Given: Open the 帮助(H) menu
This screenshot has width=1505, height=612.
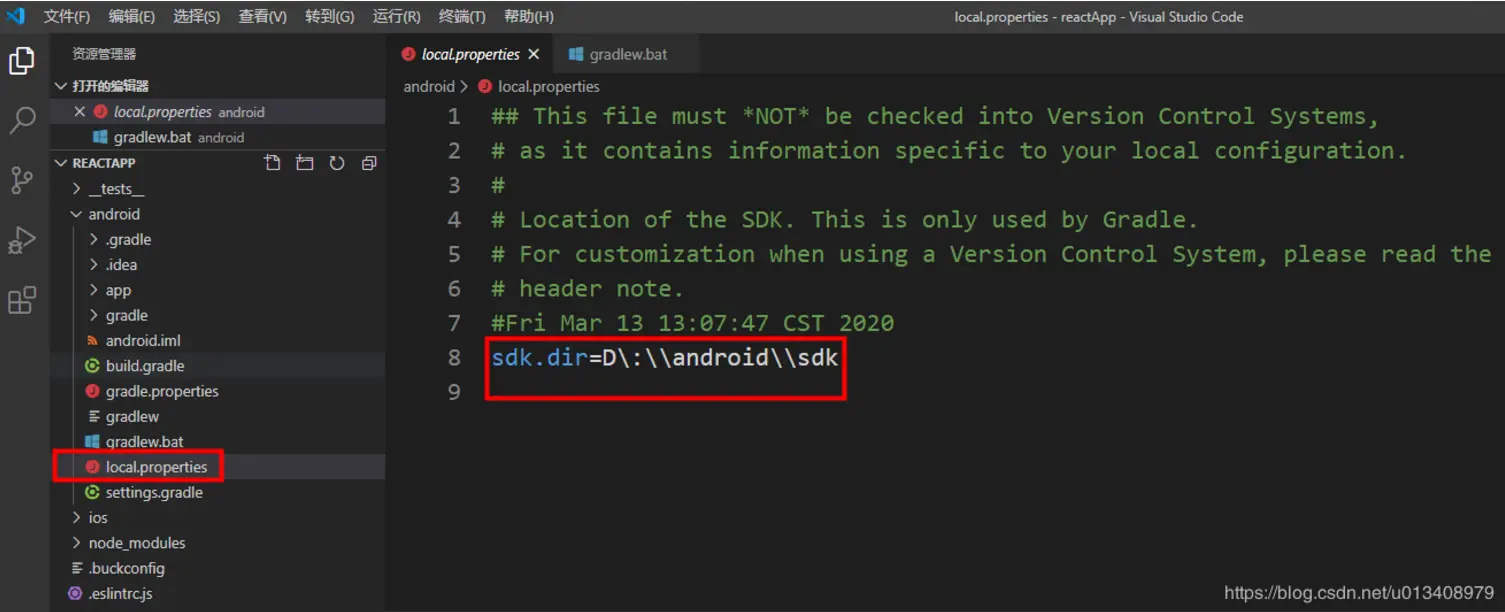Looking at the screenshot, I should tap(528, 17).
